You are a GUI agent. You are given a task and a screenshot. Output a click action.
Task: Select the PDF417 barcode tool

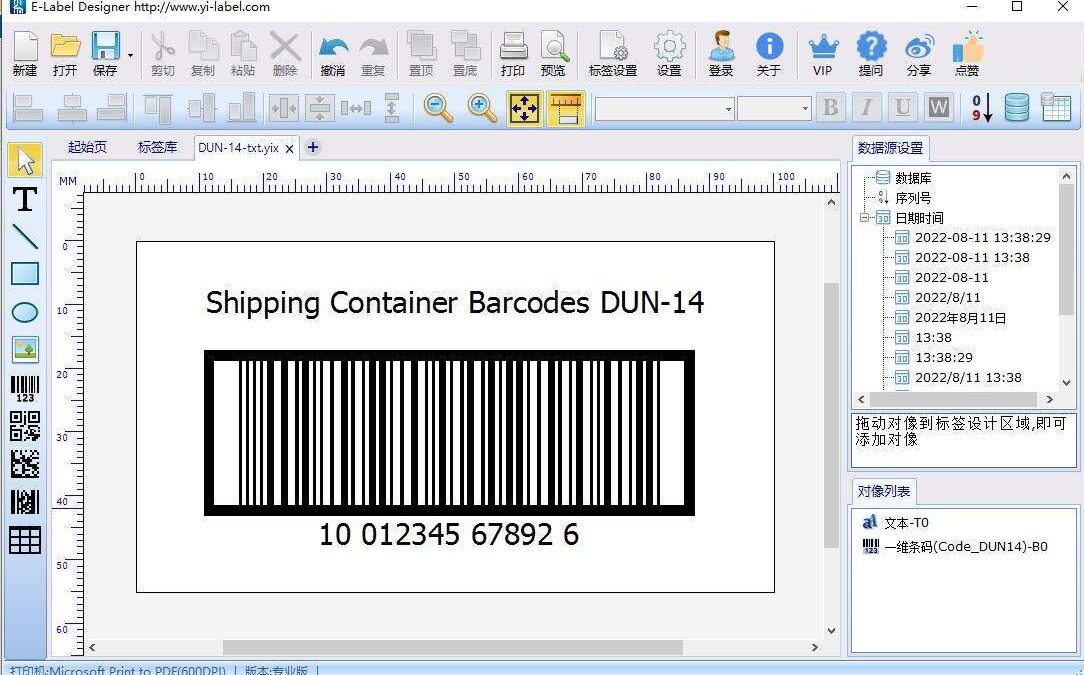[x=25, y=502]
